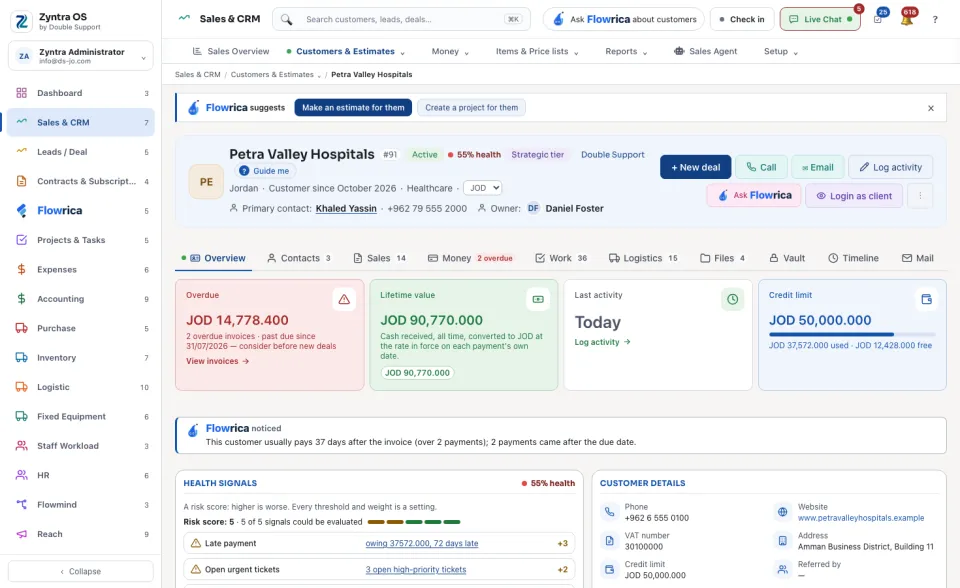This screenshot has width=960, height=588.
Task: Click the Lifetime value cash icon
Action: point(538,300)
